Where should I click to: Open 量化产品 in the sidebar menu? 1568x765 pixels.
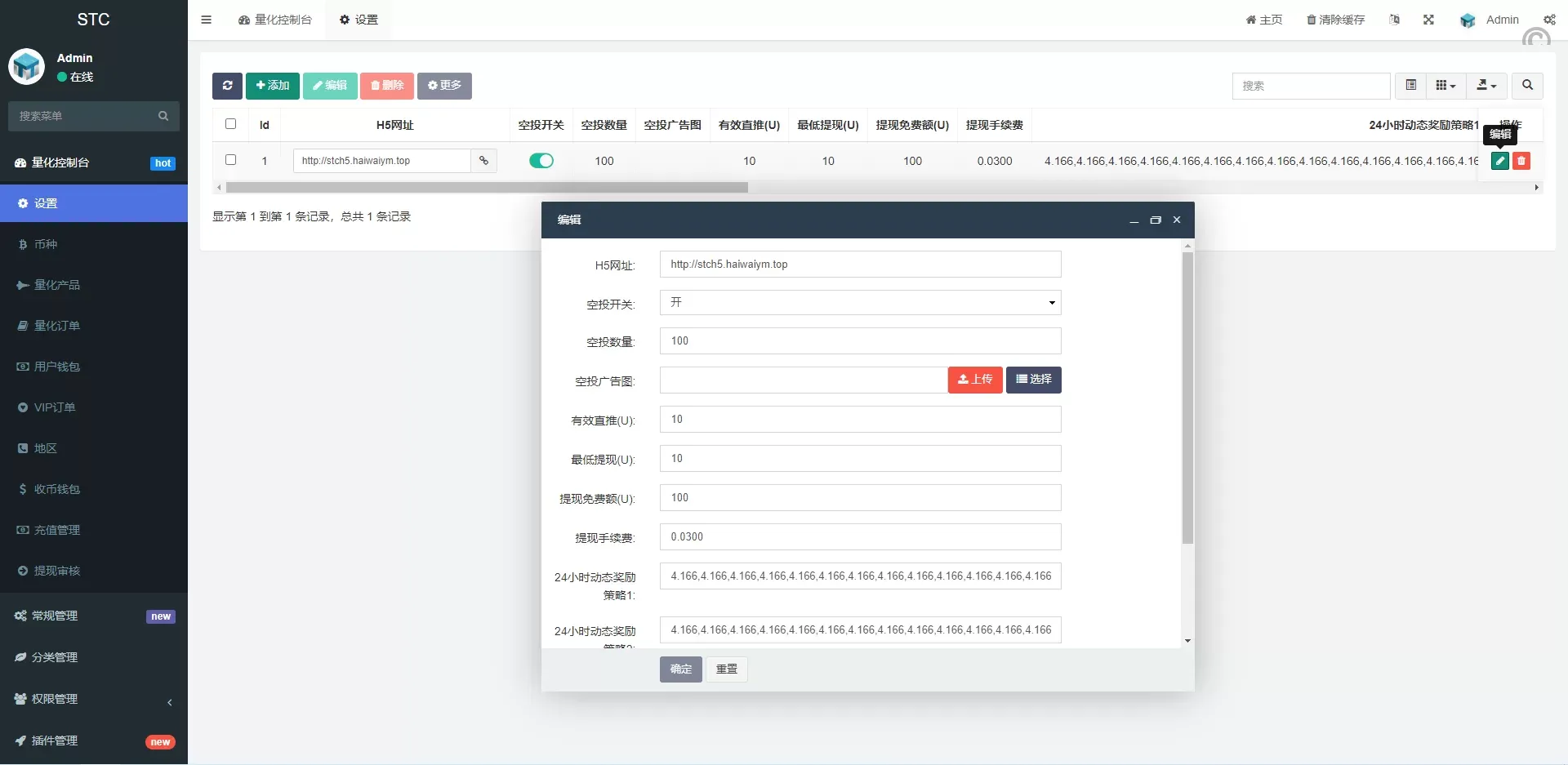point(57,285)
